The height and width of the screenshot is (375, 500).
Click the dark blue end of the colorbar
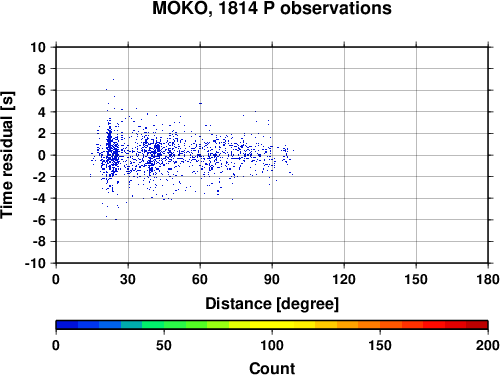pos(67,325)
